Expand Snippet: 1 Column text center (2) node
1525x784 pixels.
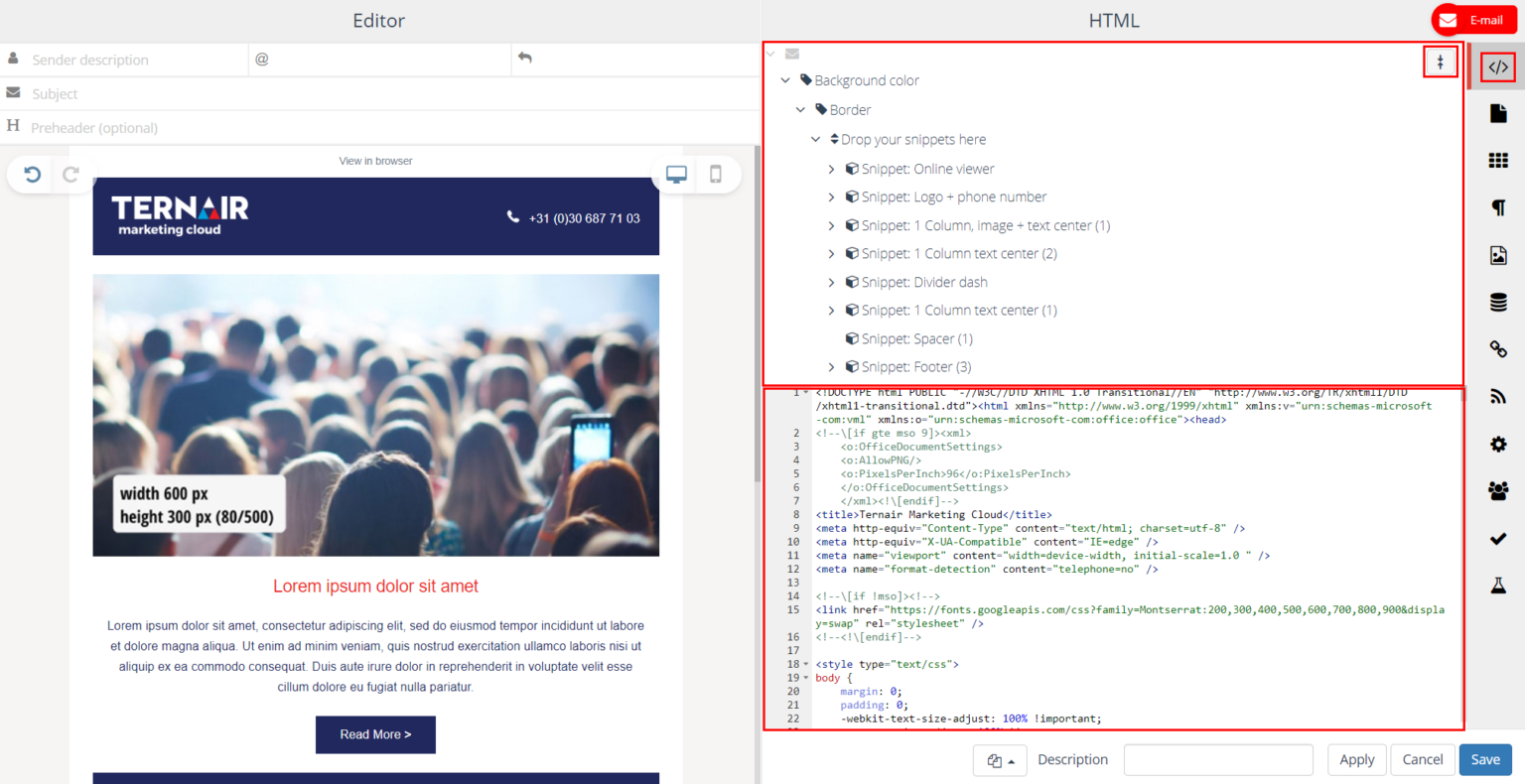[x=831, y=254]
